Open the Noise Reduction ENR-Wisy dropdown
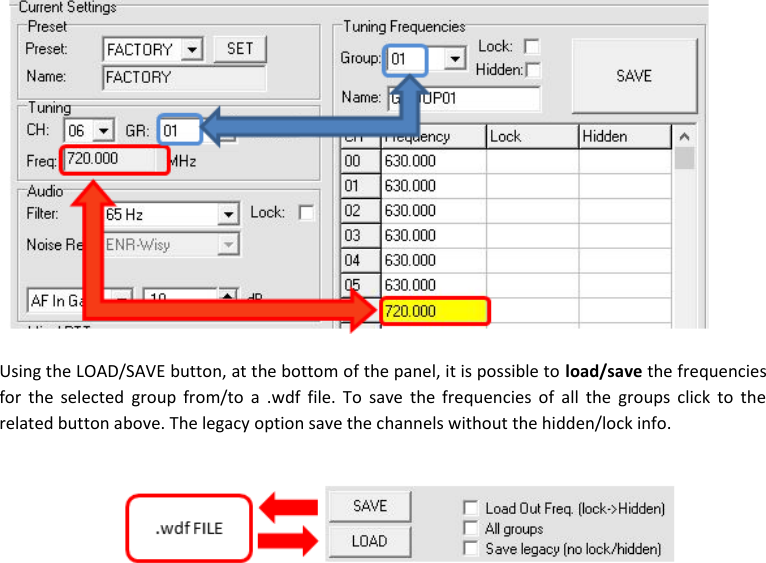 (x=228, y=244)
